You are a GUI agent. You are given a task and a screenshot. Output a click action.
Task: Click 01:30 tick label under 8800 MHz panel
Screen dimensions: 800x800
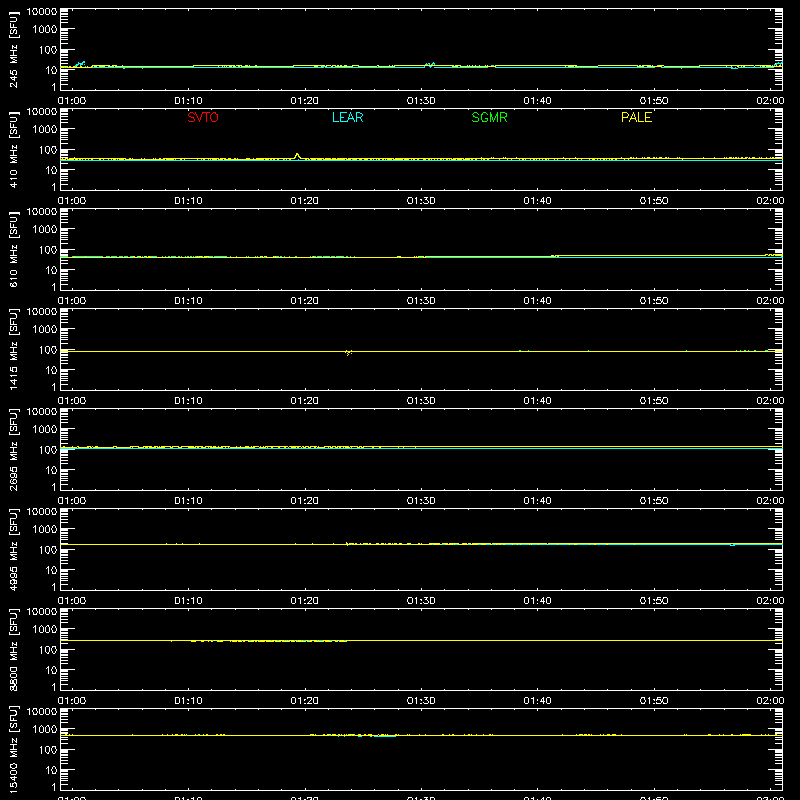(421, 701)
